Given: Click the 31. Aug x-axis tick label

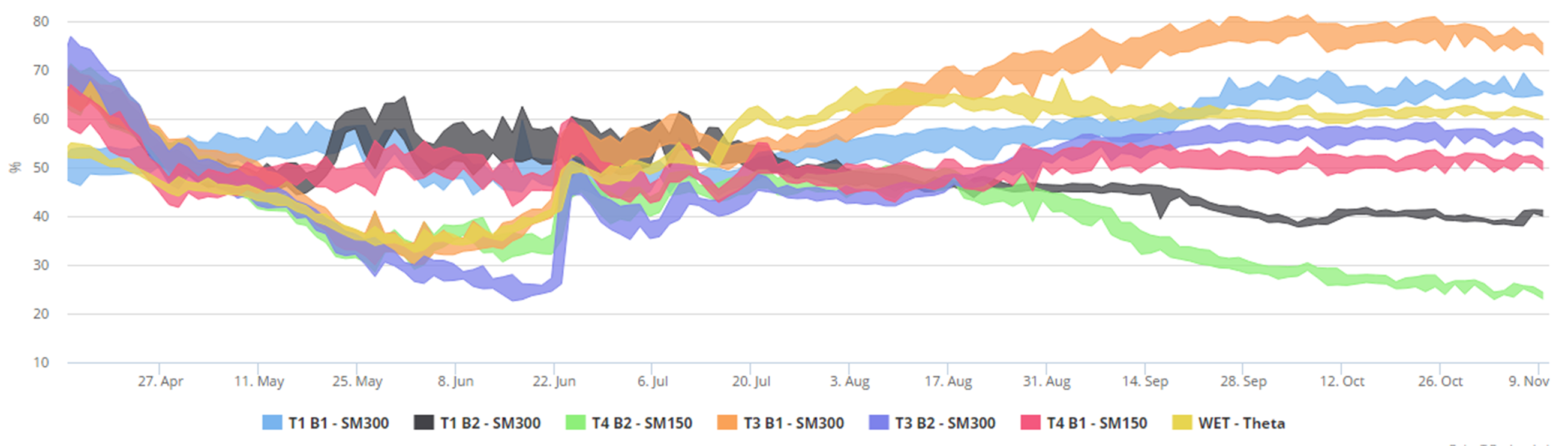Looking at the screenshot, I should 1046,381.
